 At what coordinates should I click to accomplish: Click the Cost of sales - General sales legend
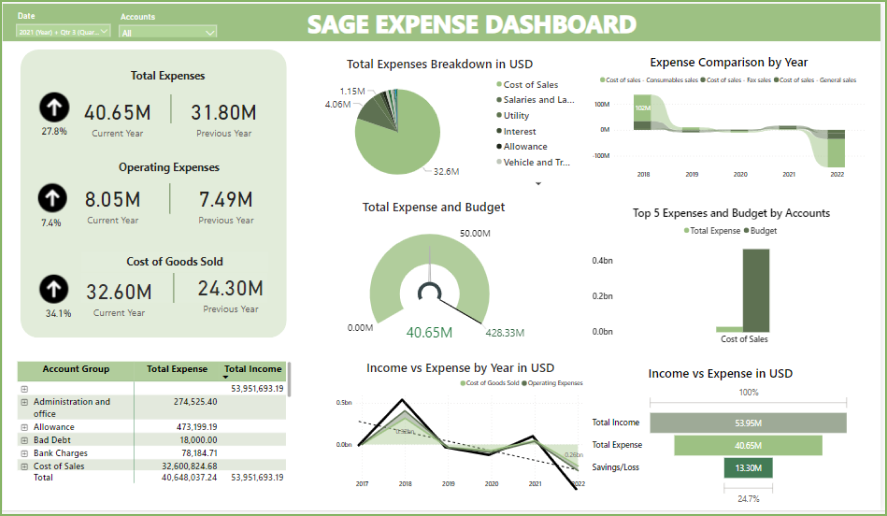pyautogui.click(x=815, y=80)
